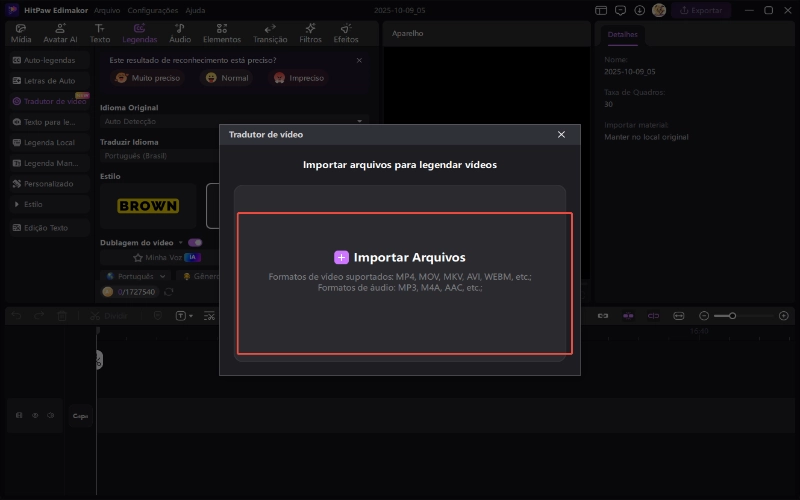This screenshot has height=500, width=800.
Task: Select Legenda Man... in sidebar
Action: (49, 163)
